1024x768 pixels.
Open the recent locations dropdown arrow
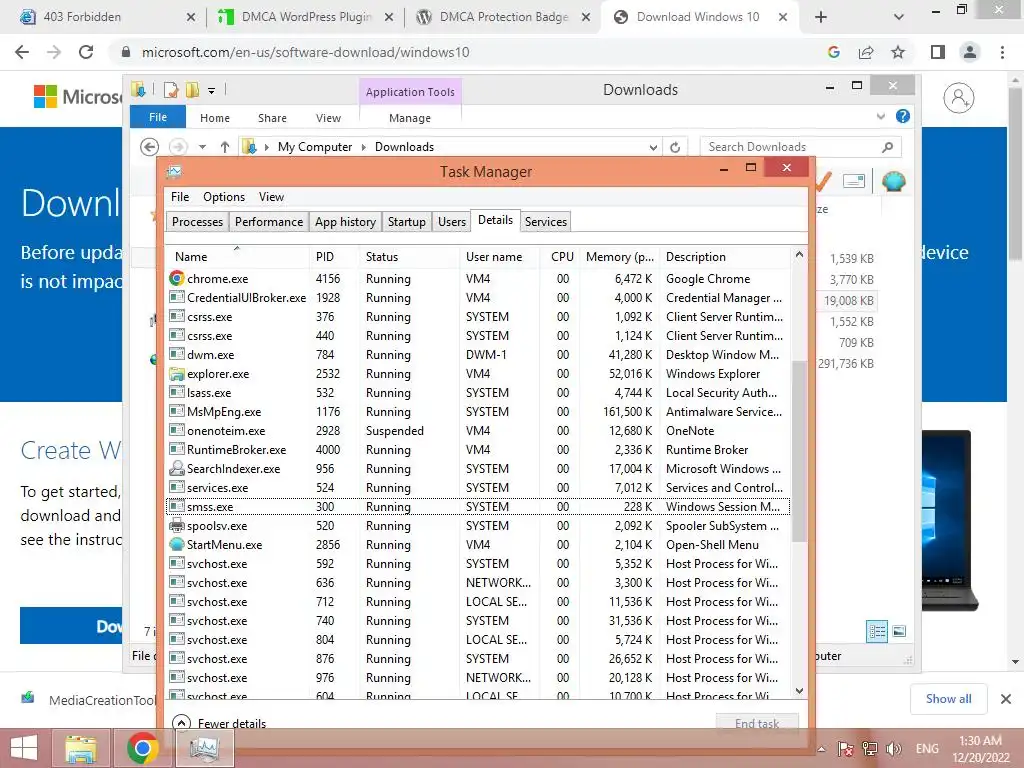(202, 147)
